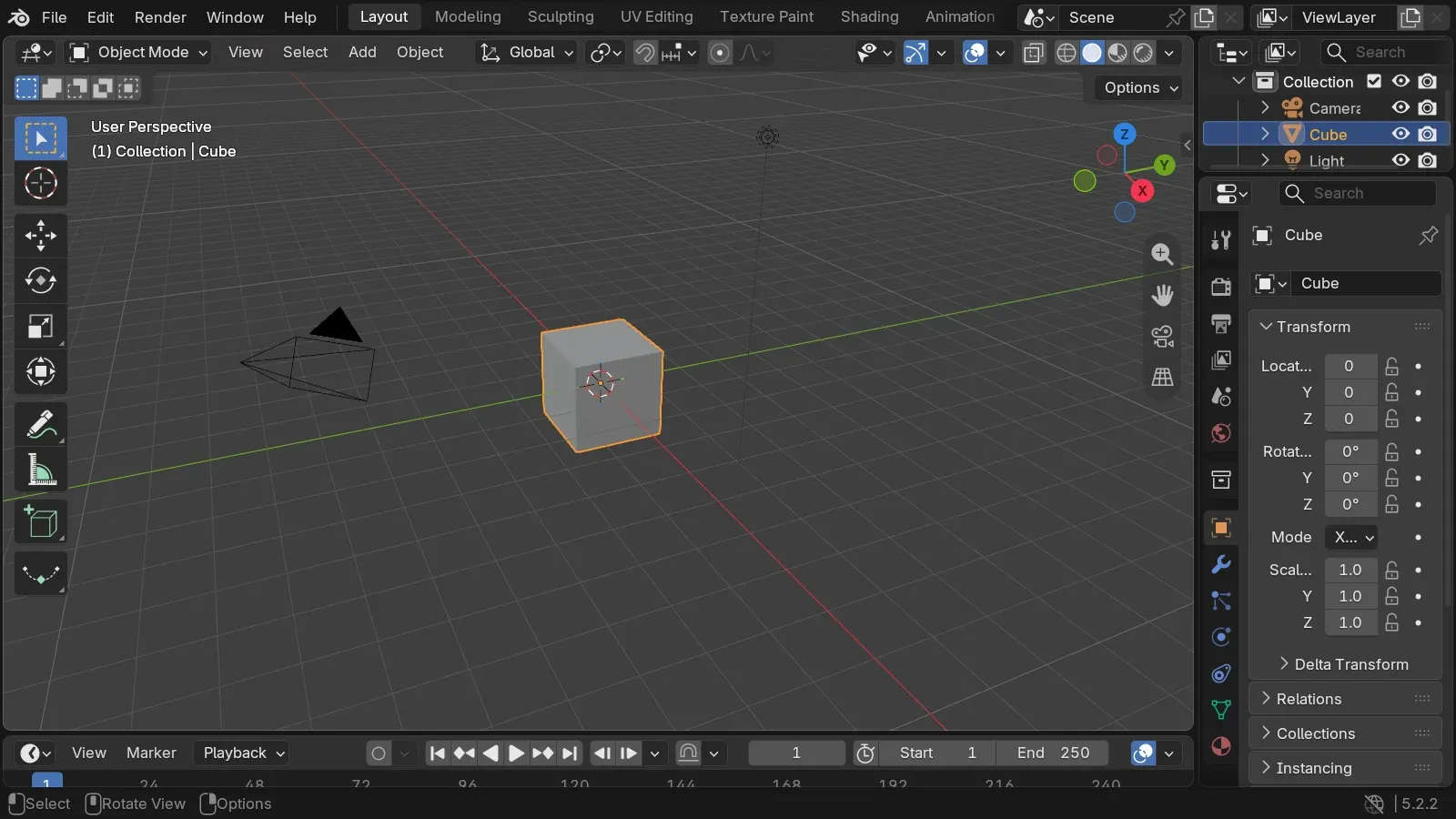Click the viewport zoom magnifier icon
Image resolution: width=1456 pixels, height=819 pixels.
pyautogui.click(x=1162, y=254)
